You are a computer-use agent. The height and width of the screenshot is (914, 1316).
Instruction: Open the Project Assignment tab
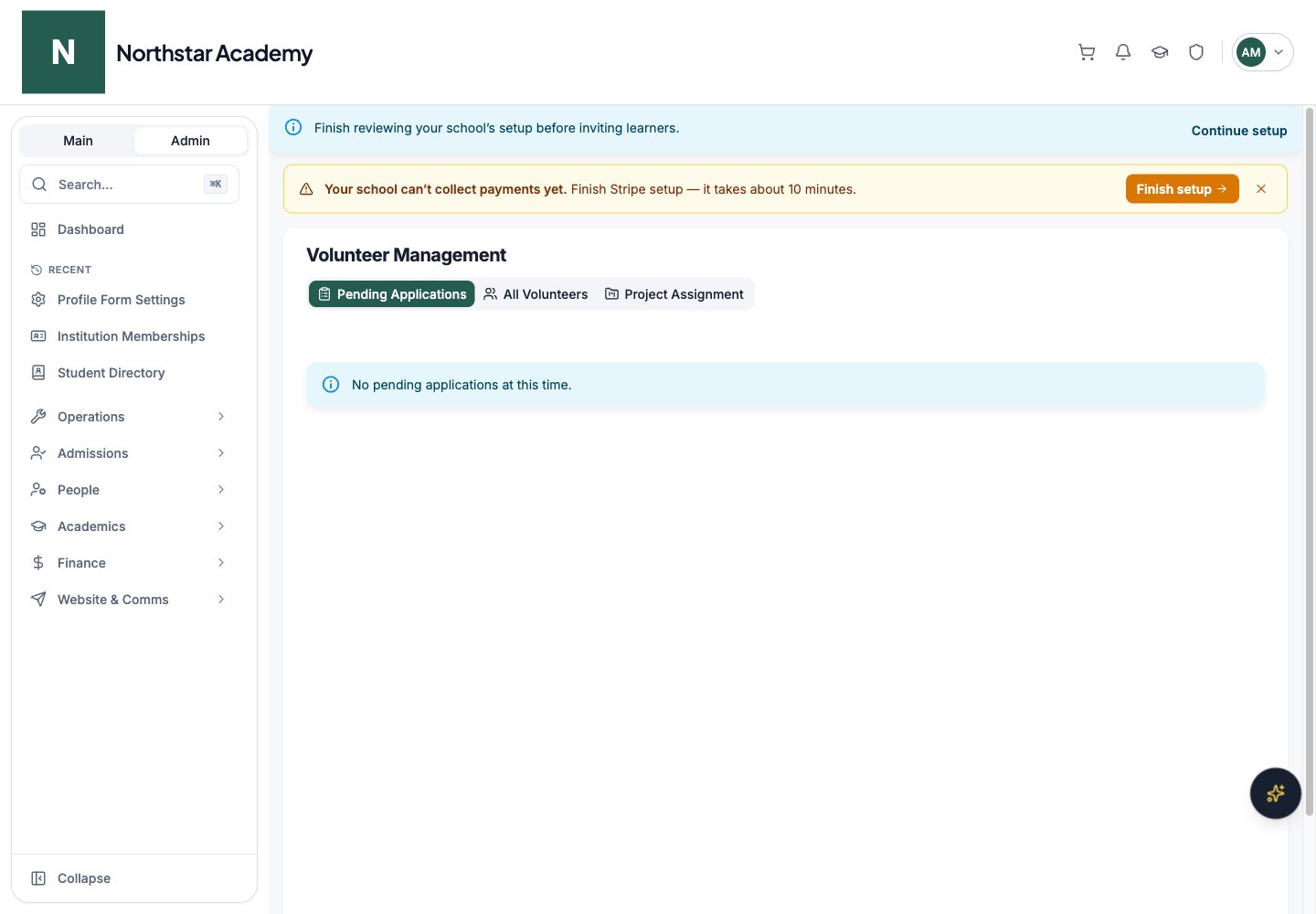pos(674,294)
